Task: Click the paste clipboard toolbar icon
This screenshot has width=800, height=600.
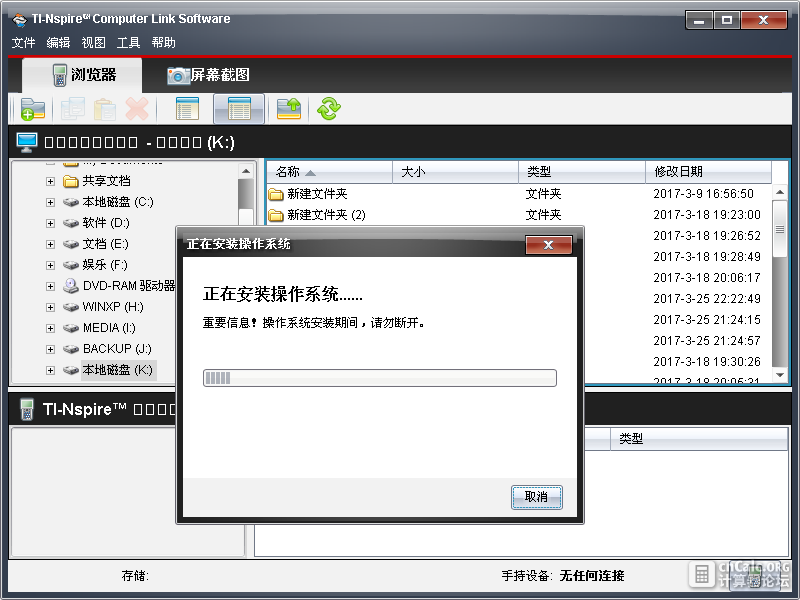Action: click(x=105, y=109)
